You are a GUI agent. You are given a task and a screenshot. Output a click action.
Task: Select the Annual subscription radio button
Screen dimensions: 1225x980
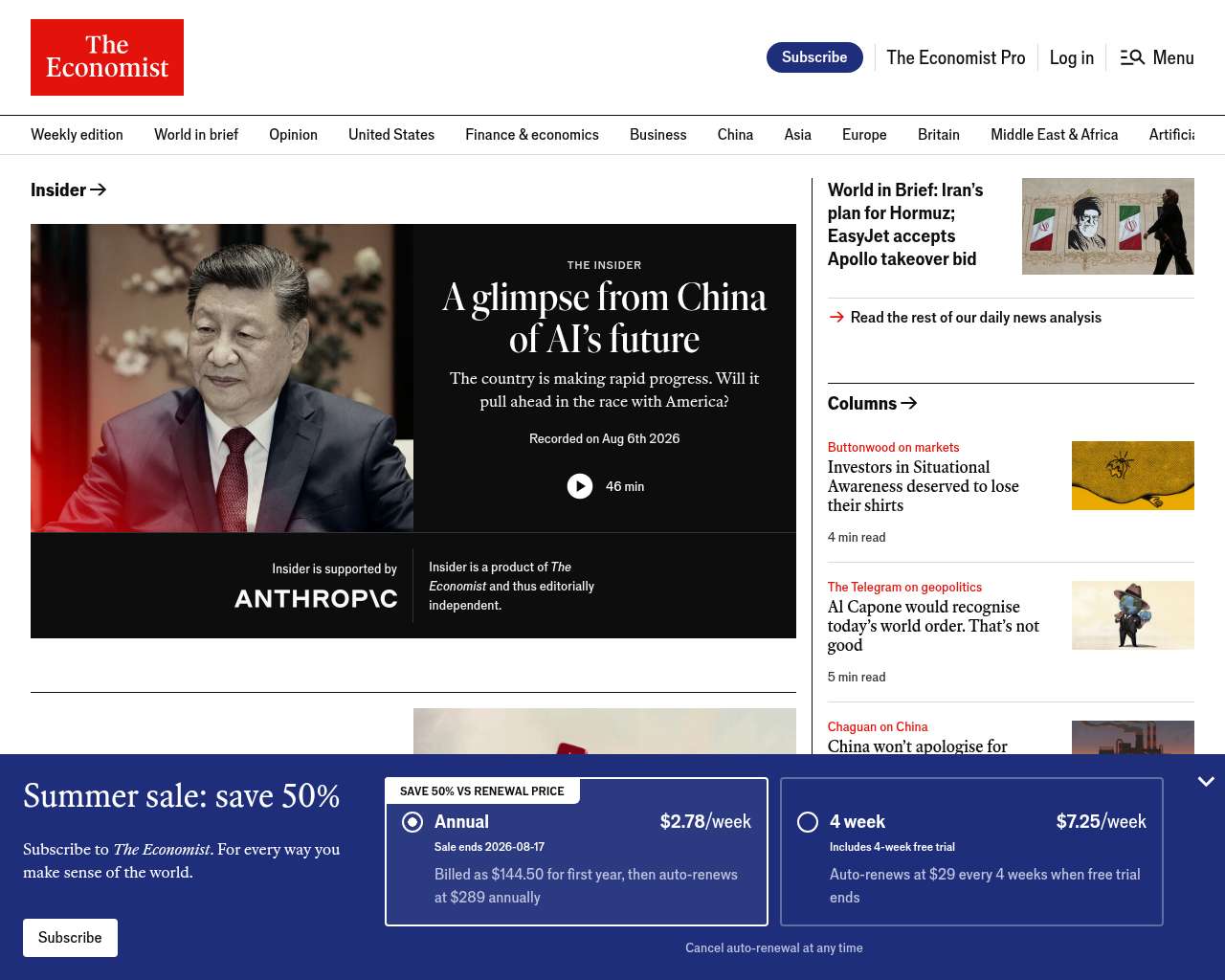tap(412, 822)
